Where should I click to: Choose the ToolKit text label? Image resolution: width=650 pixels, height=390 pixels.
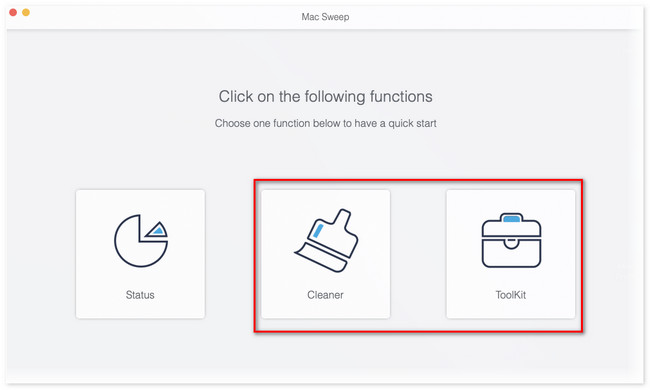point(511,295)
